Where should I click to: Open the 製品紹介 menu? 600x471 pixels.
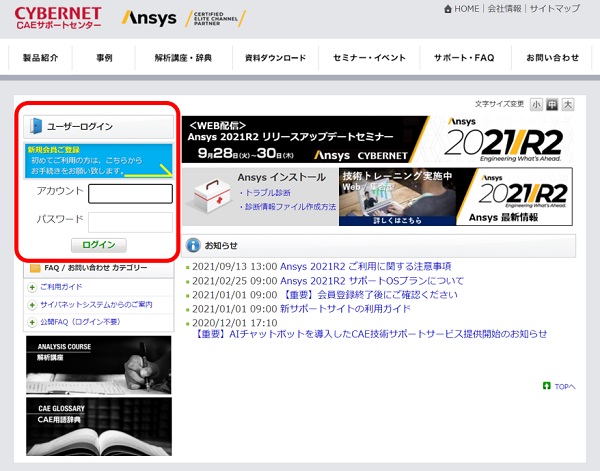[x=41, y=58]
